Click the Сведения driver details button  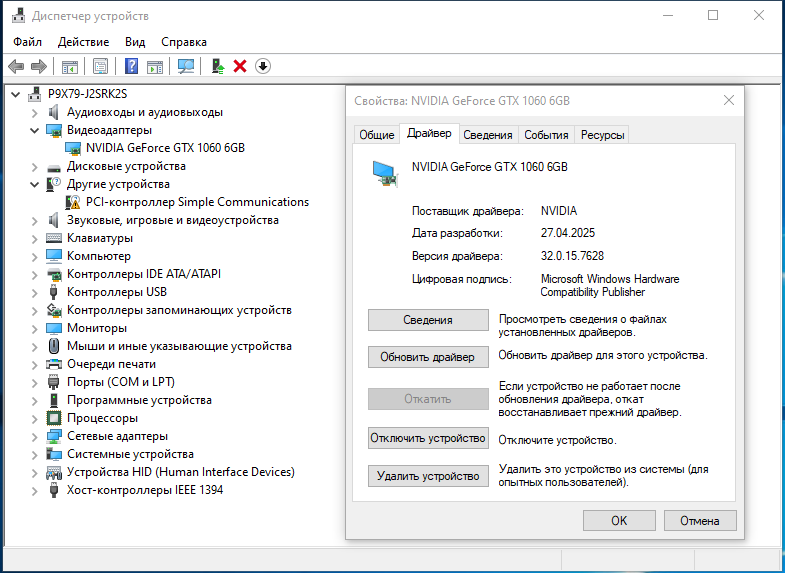coord(428,320)
